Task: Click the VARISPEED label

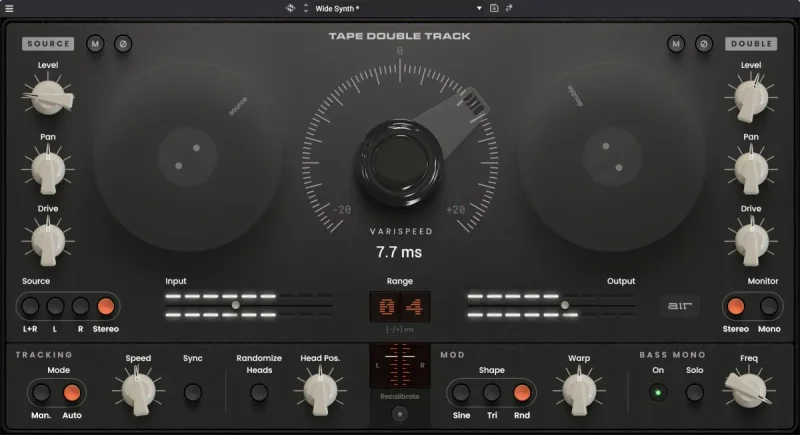Action: click(401, 231)
